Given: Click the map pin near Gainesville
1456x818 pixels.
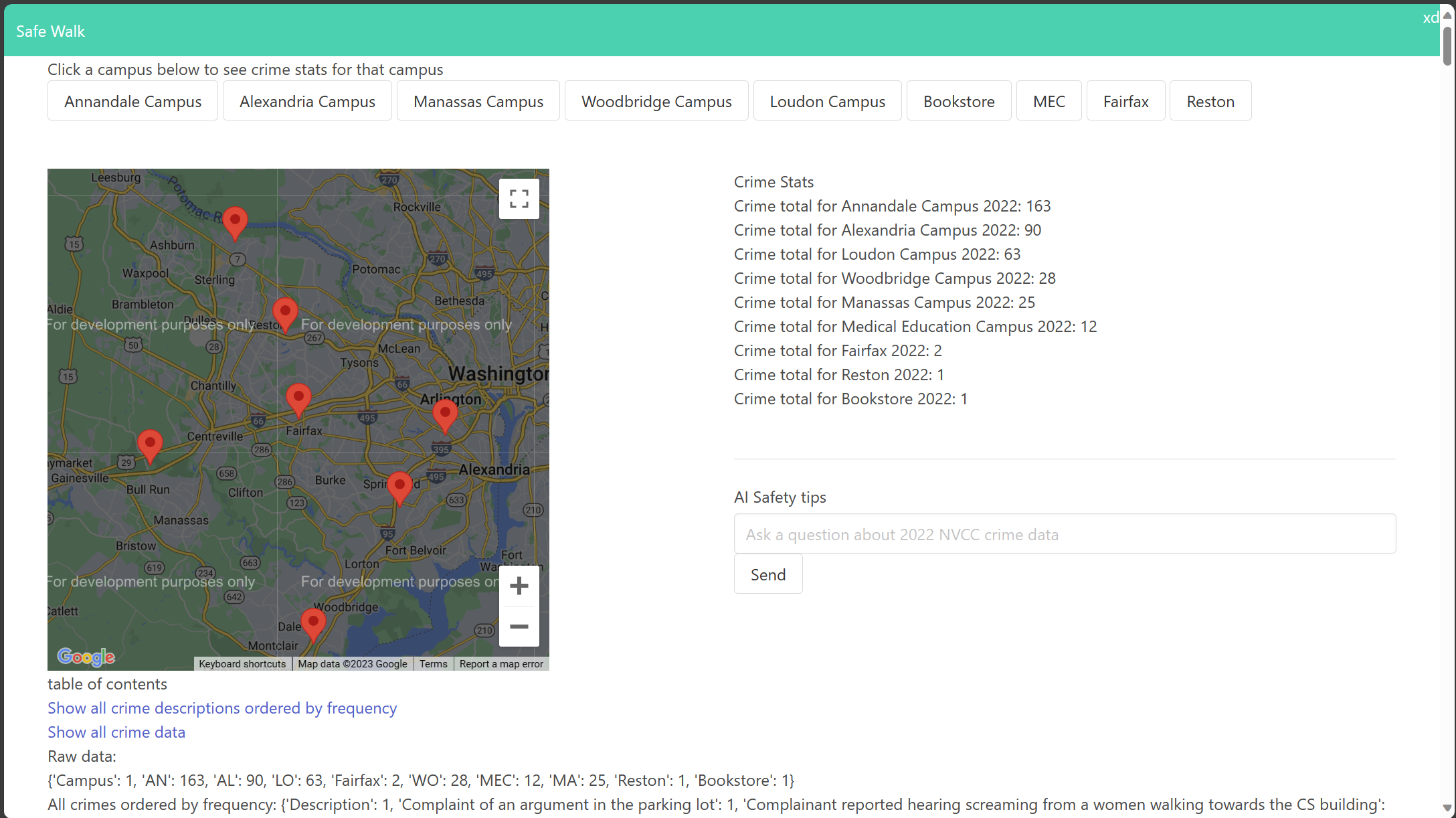Looking at the screenshot, I should [x=150, y=444].
